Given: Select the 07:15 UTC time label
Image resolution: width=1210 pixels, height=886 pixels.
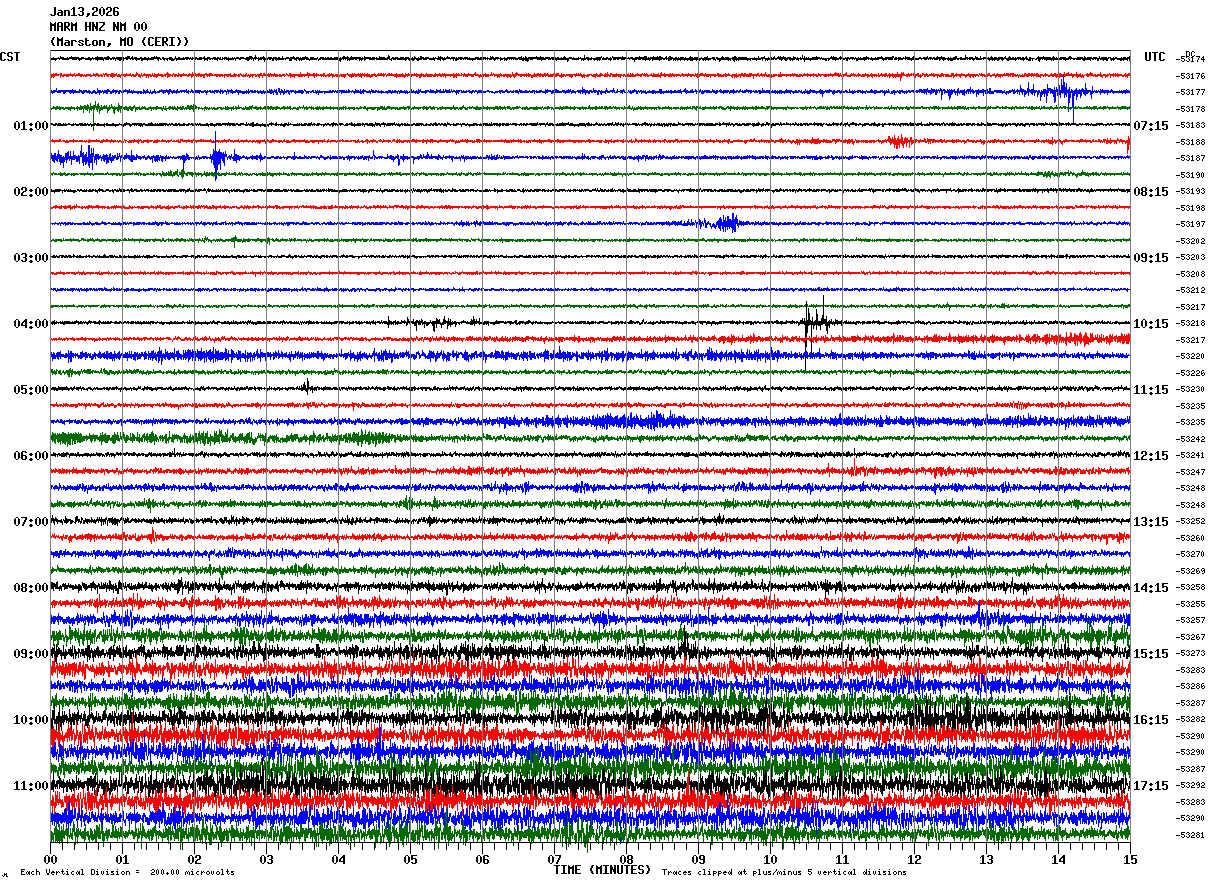Looking at the screenshot, I should [1151, 126].
